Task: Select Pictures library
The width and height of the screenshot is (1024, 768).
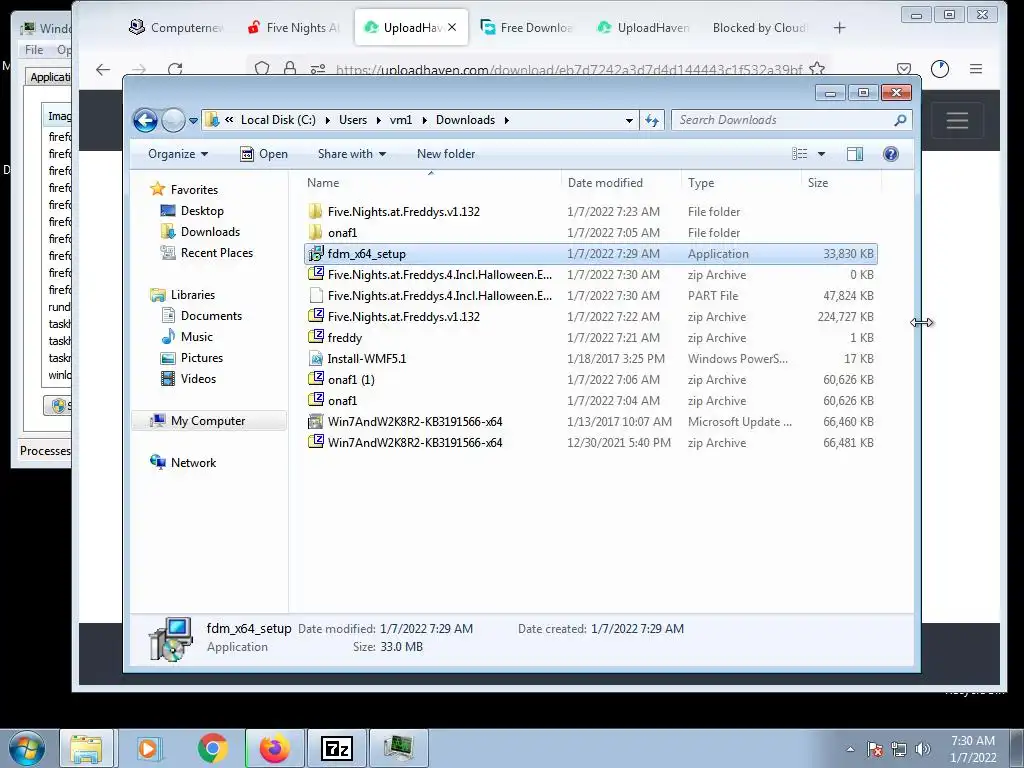Action: click(x=193, y=358)
